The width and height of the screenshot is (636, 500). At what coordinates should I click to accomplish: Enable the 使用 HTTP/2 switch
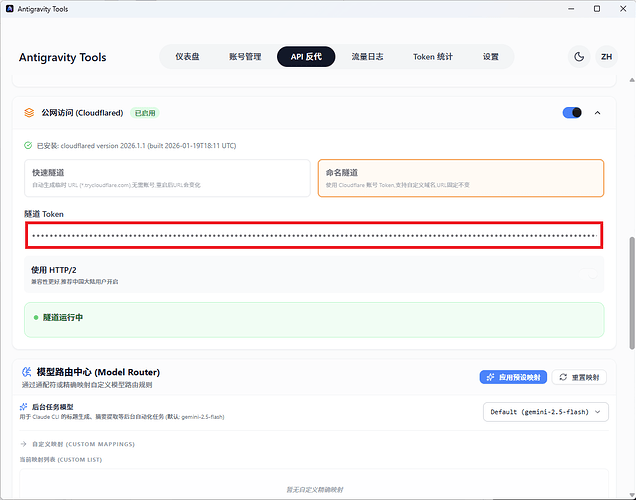click(588, 274)
